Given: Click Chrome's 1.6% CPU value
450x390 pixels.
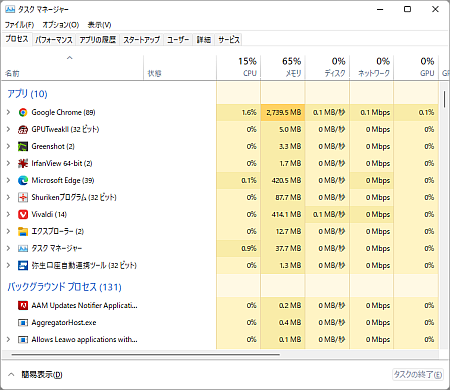Looking at the screenshot, I should click(x=249, y=112).
